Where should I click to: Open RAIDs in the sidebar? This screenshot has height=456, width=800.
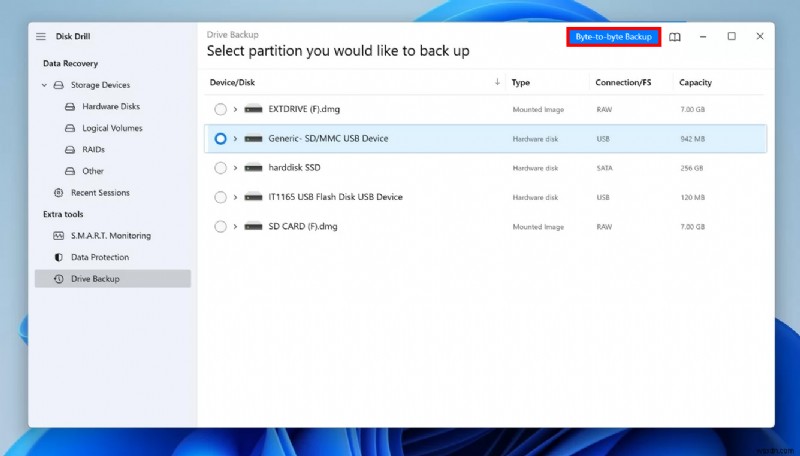click(x=93, y=149)
